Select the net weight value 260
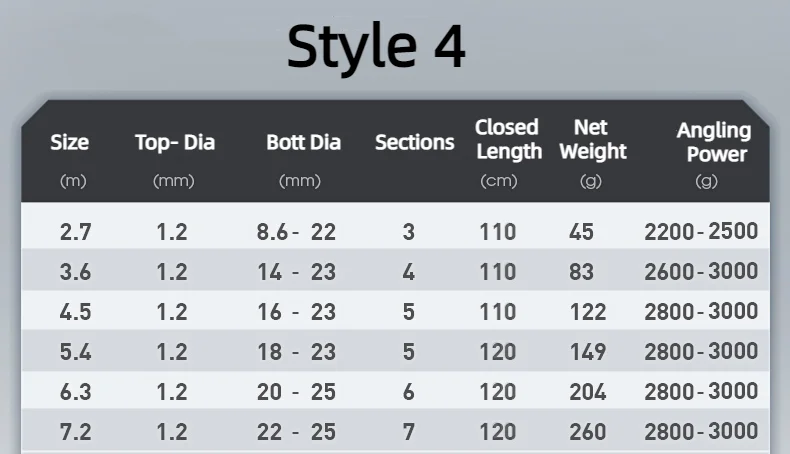This screenshot has height=454, width=790. pos(587,431)
